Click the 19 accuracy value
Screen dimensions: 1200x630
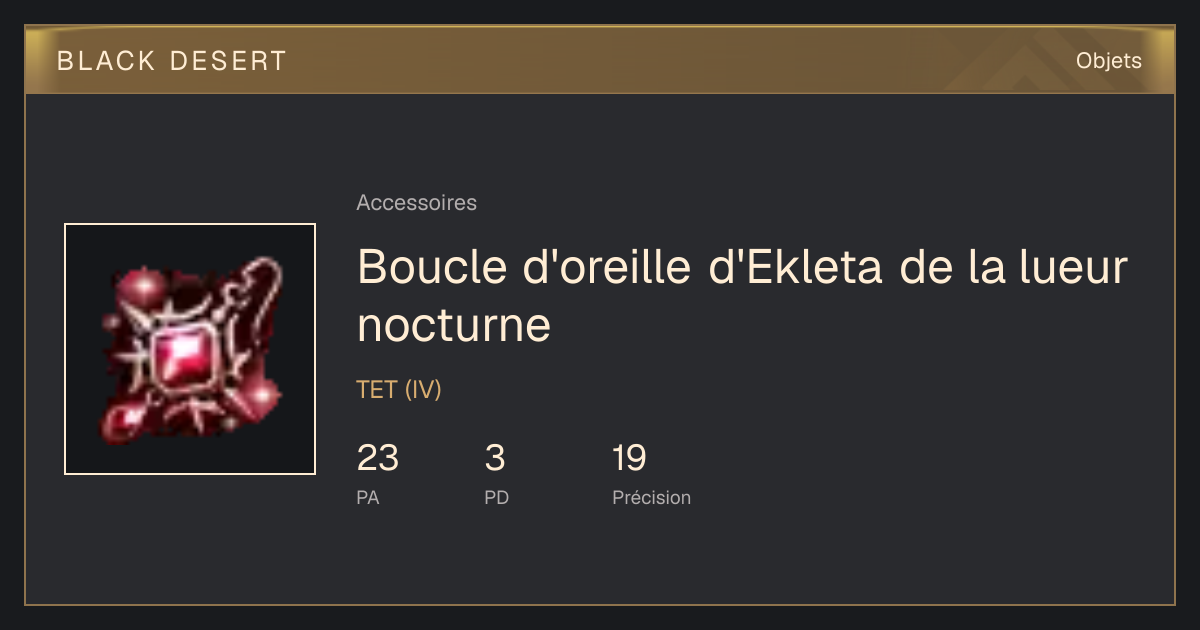point(630,459)
